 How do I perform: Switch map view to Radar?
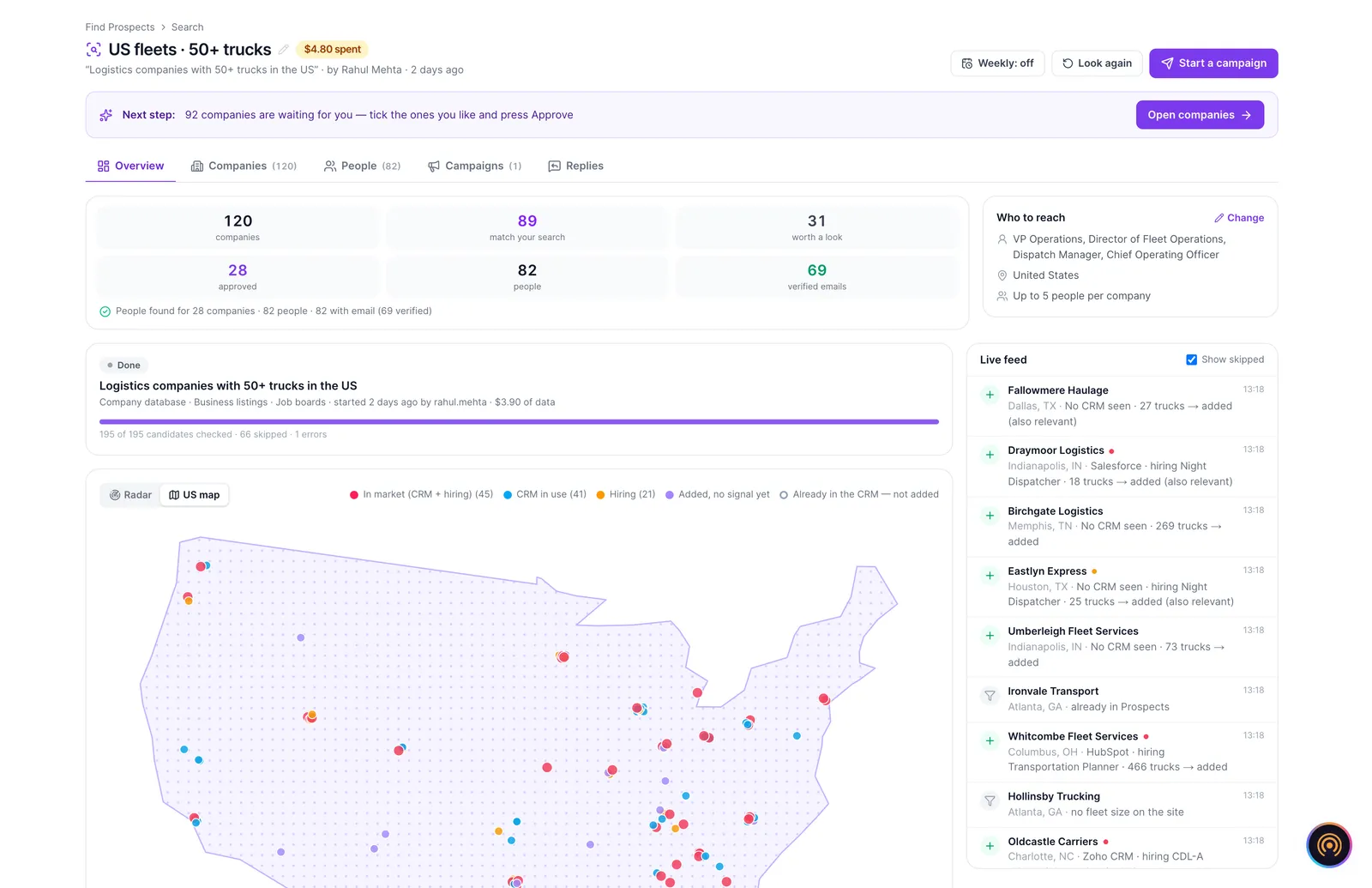point(131,495)
